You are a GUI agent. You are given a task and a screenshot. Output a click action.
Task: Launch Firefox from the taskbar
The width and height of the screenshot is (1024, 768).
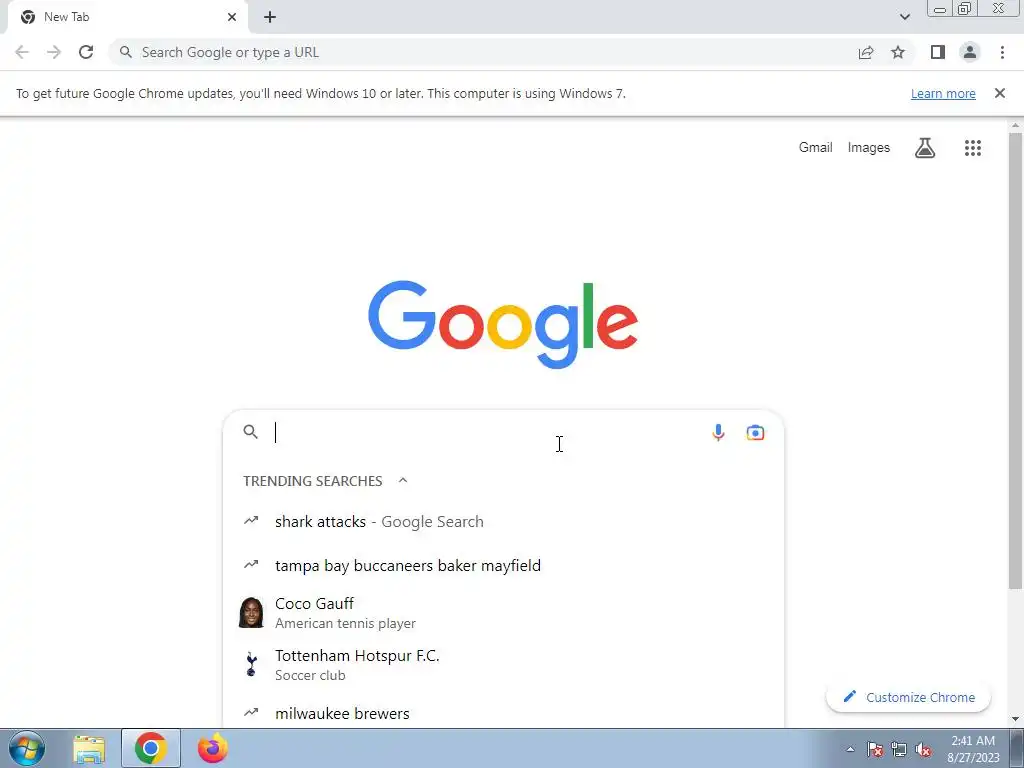pos(212,748)
